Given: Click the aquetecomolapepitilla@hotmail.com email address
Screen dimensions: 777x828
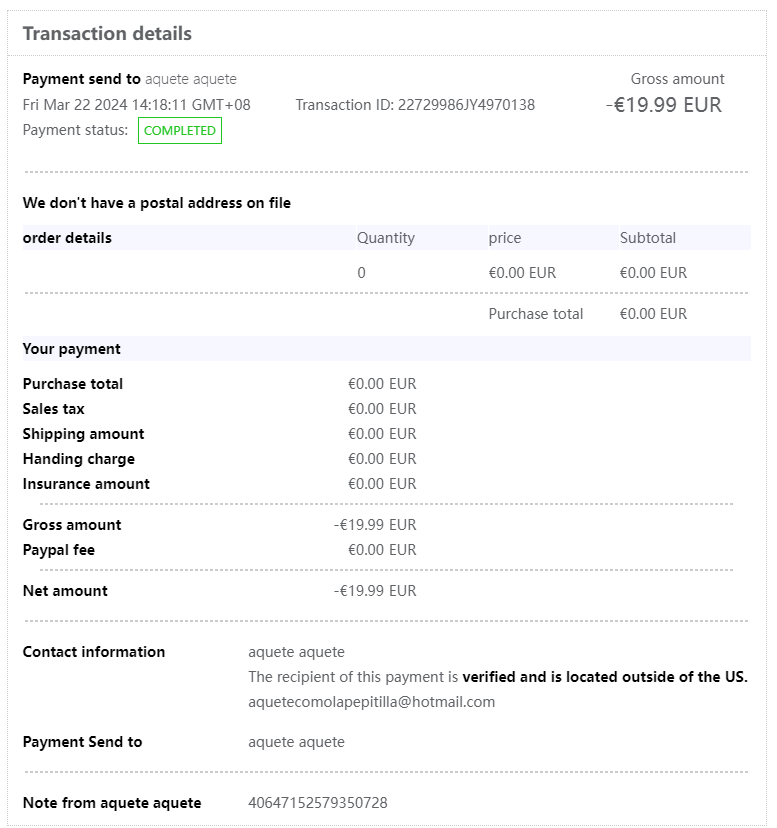Looking at the screenshot, I should [x=371, y=702].
